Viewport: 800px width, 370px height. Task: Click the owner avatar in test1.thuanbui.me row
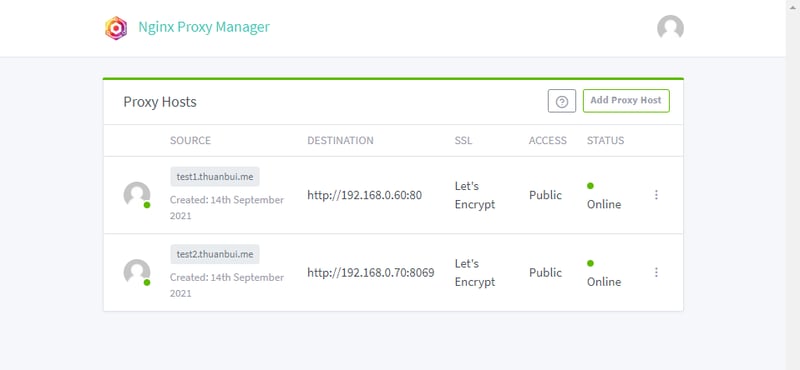click(137, 195)
